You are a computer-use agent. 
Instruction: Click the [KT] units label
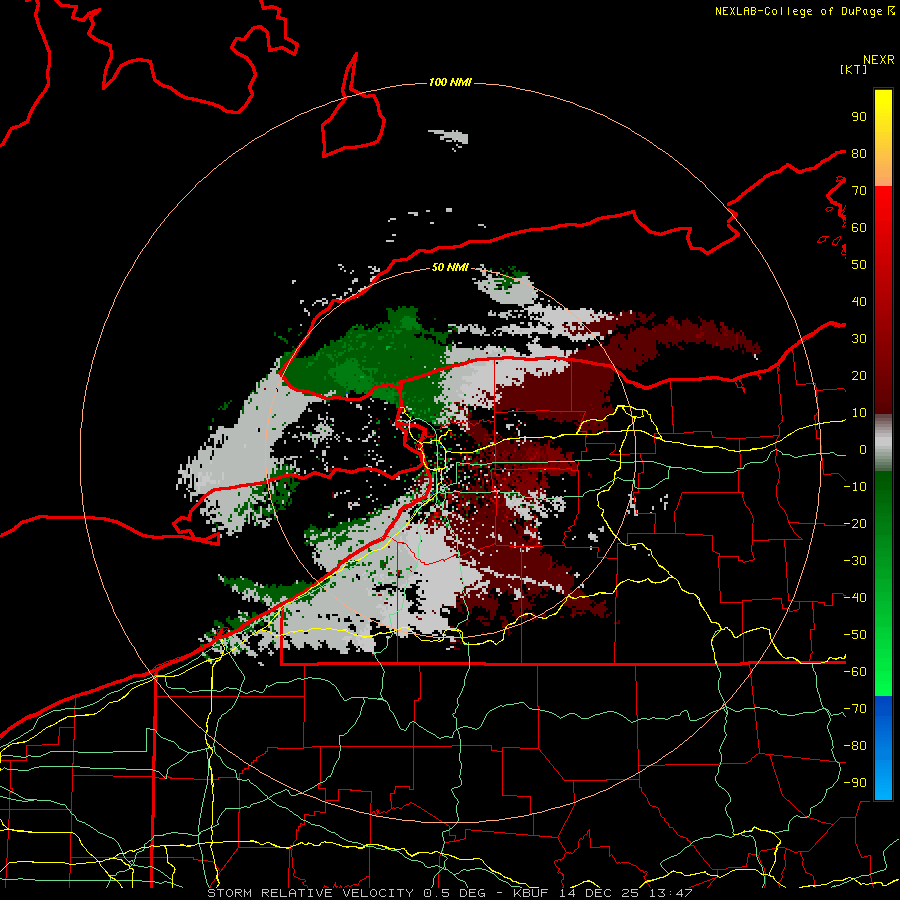point(854,69)
